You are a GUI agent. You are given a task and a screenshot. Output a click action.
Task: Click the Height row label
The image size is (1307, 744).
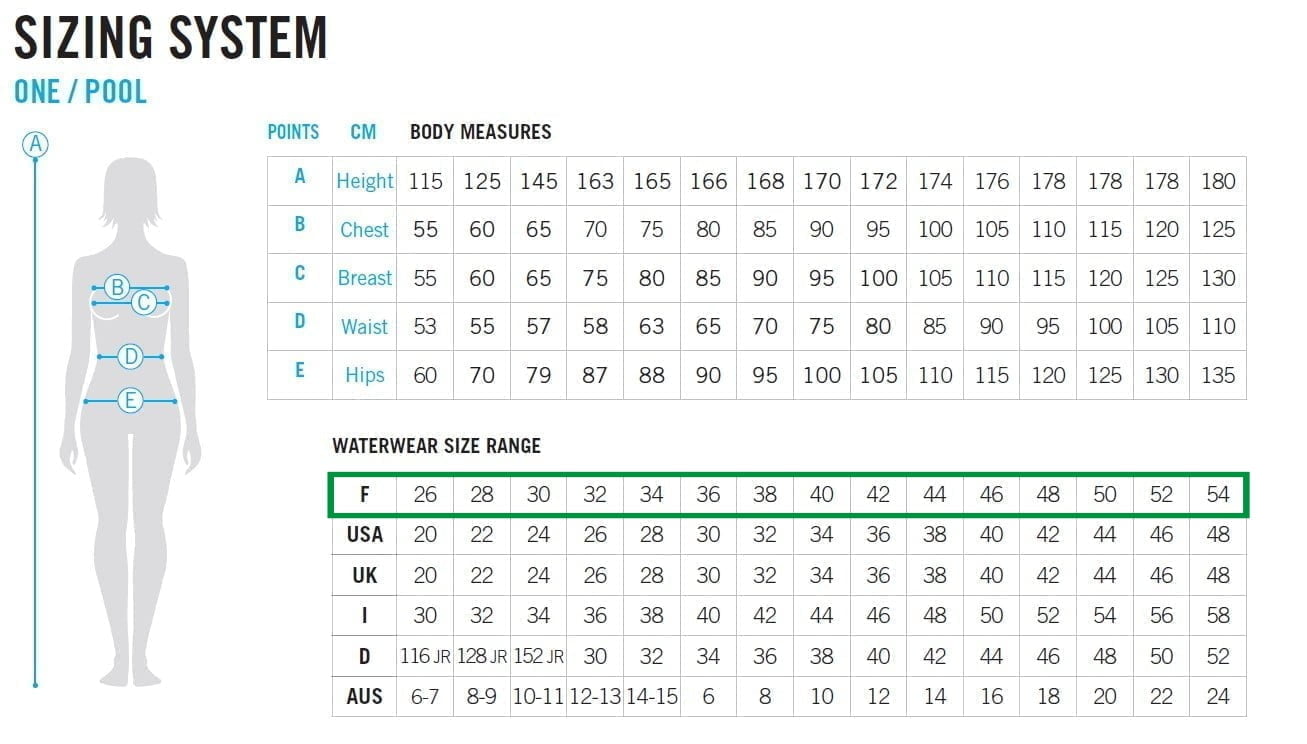pyautogui.click(x=364, y=181)
